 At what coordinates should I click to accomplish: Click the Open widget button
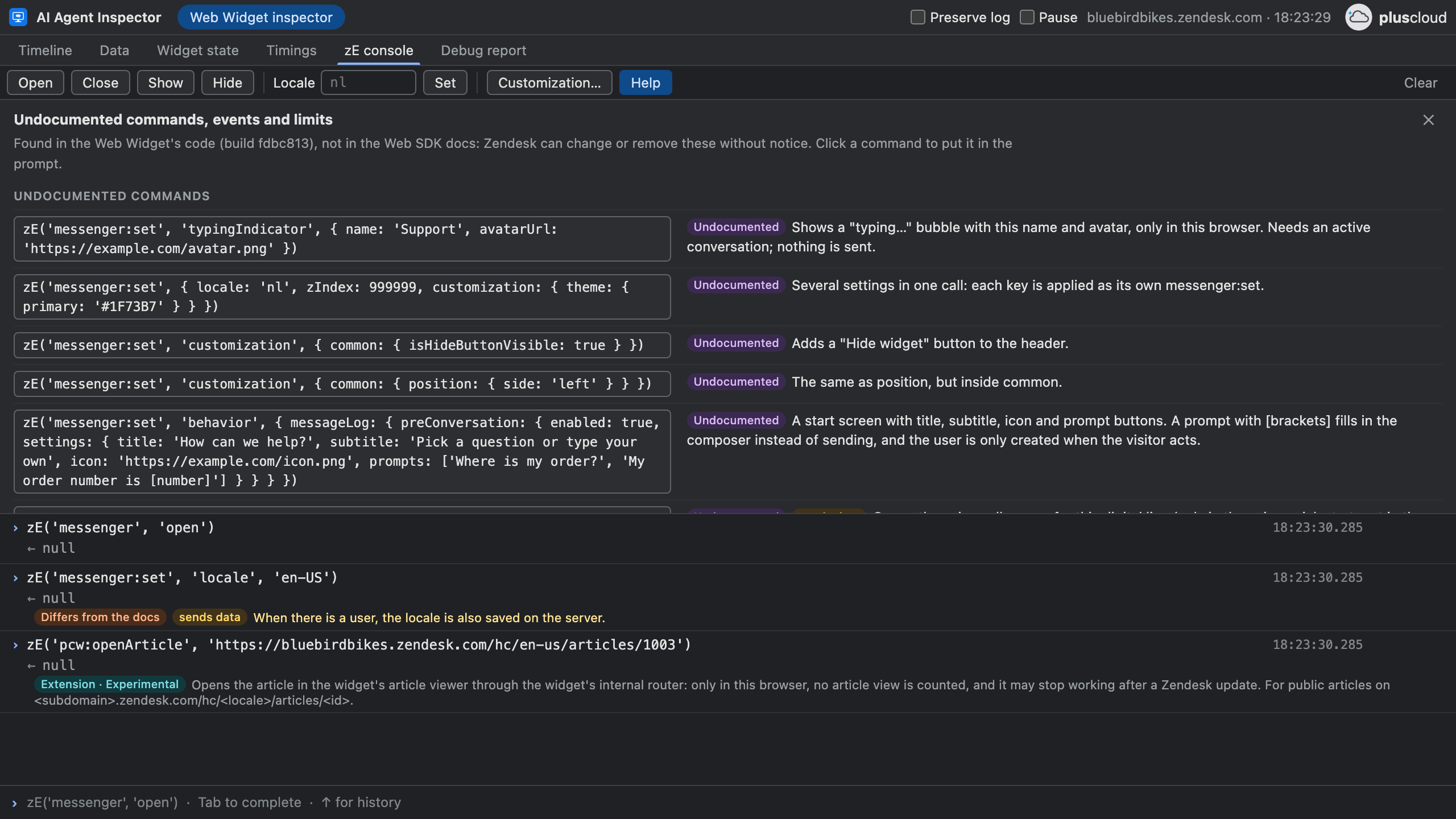[35, 82]
